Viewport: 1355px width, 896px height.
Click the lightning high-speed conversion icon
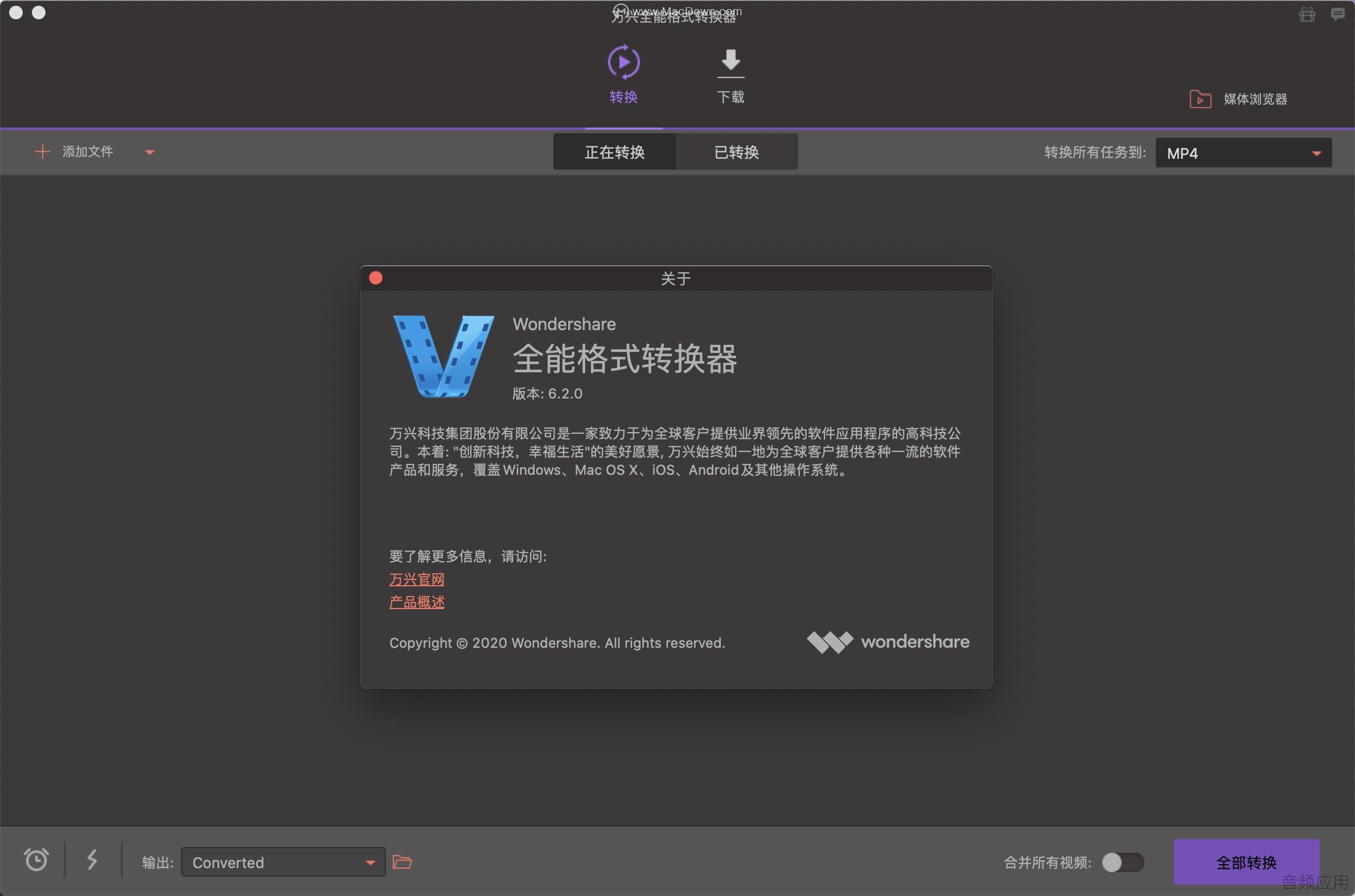point(92,860)
